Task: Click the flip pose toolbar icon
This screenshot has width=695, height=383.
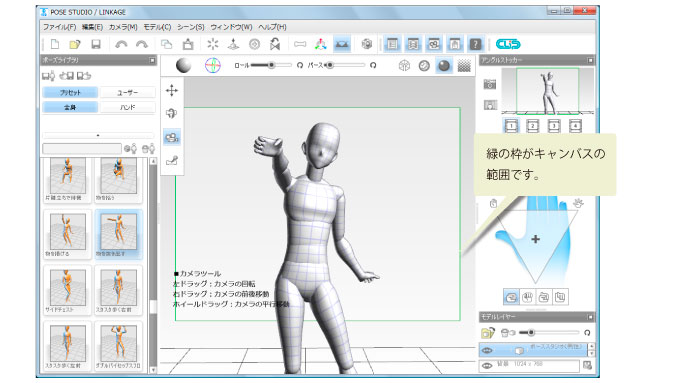Action: [275, 44]
